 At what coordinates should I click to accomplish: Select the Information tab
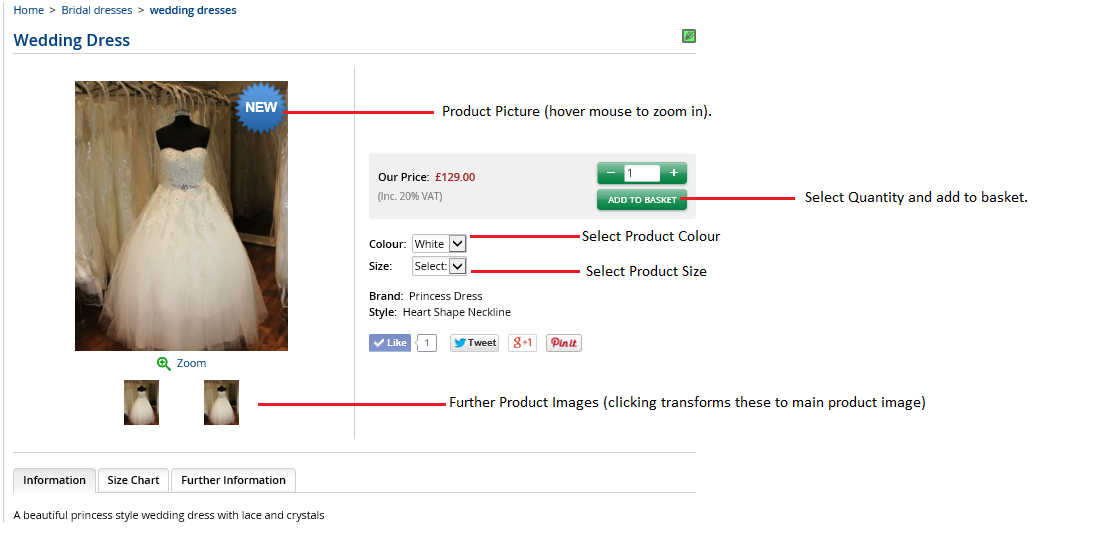tap(55, 480)
